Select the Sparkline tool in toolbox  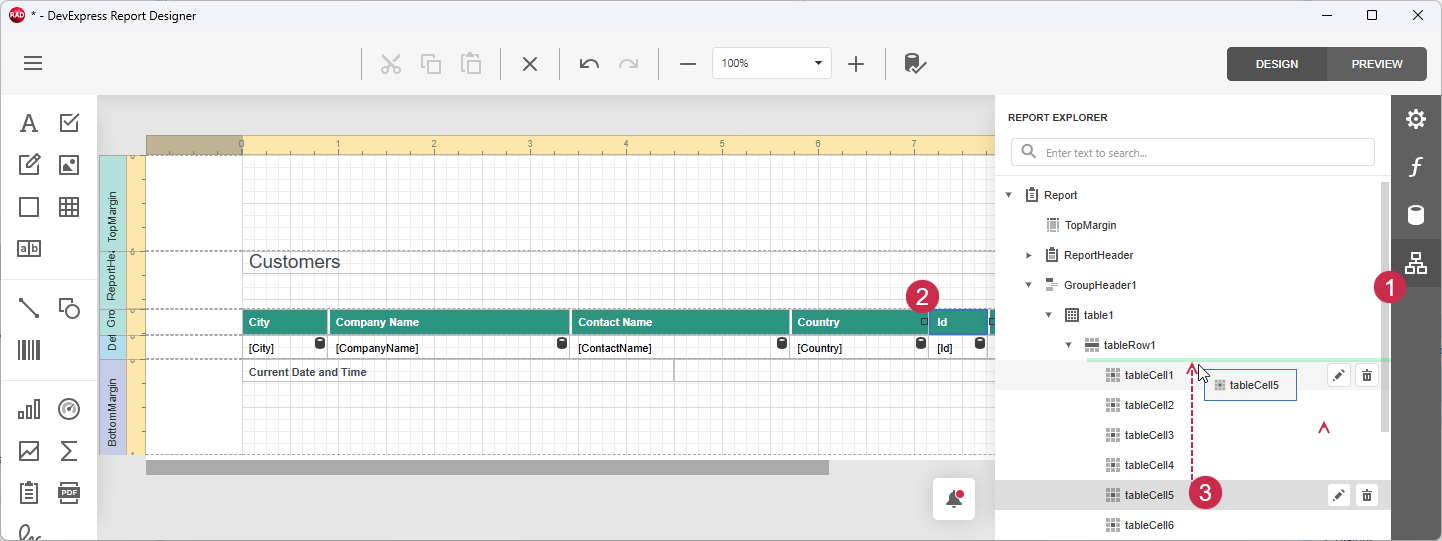tap(29, 451)
